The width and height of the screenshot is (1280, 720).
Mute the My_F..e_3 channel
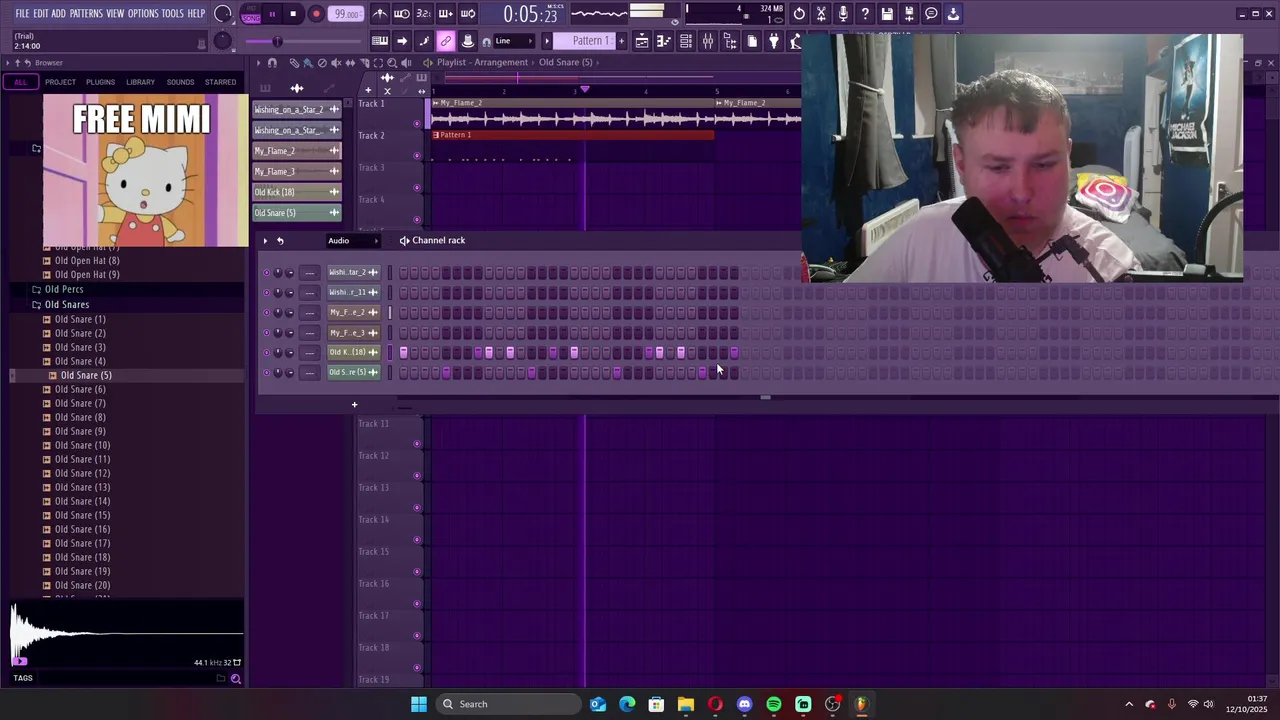coord(267,332)
